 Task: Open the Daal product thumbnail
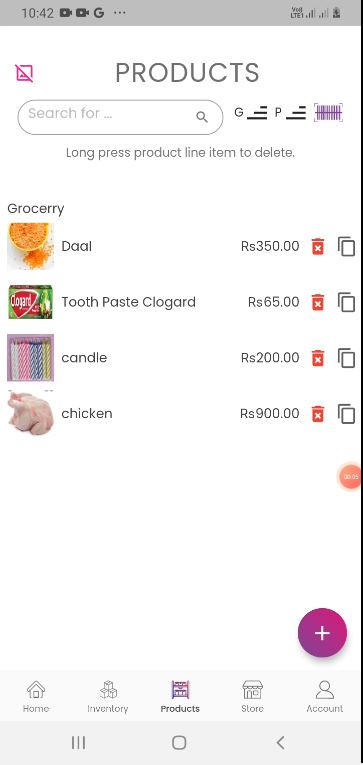(30, 246)
